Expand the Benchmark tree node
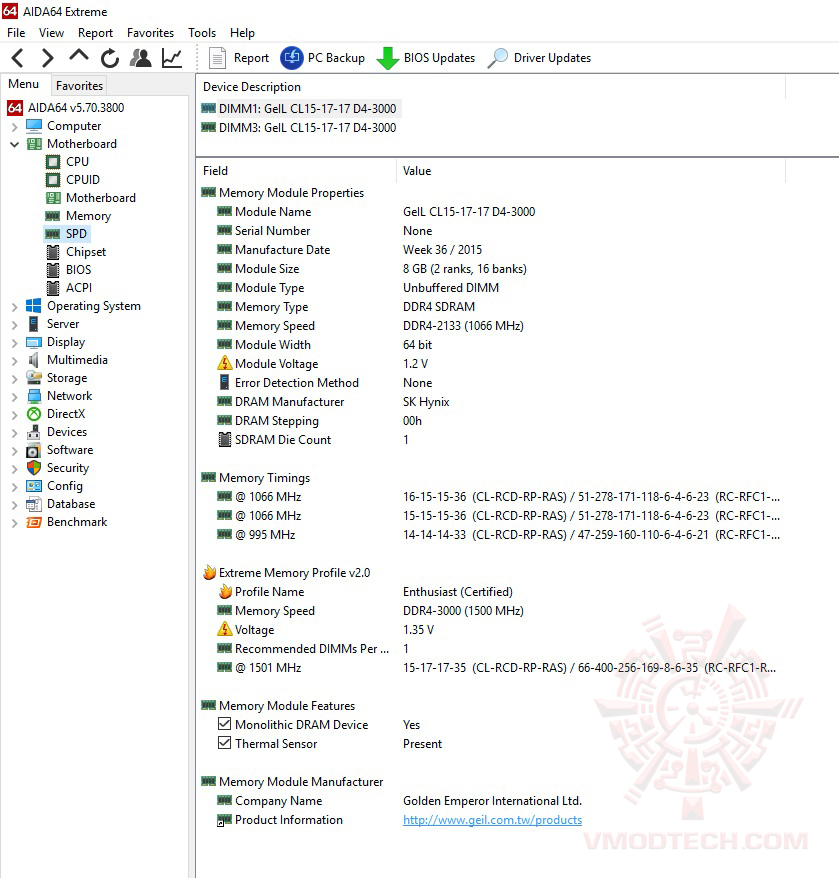Image resolution: width=839 pixels, height=878 pixels. [x=15, y=523]
